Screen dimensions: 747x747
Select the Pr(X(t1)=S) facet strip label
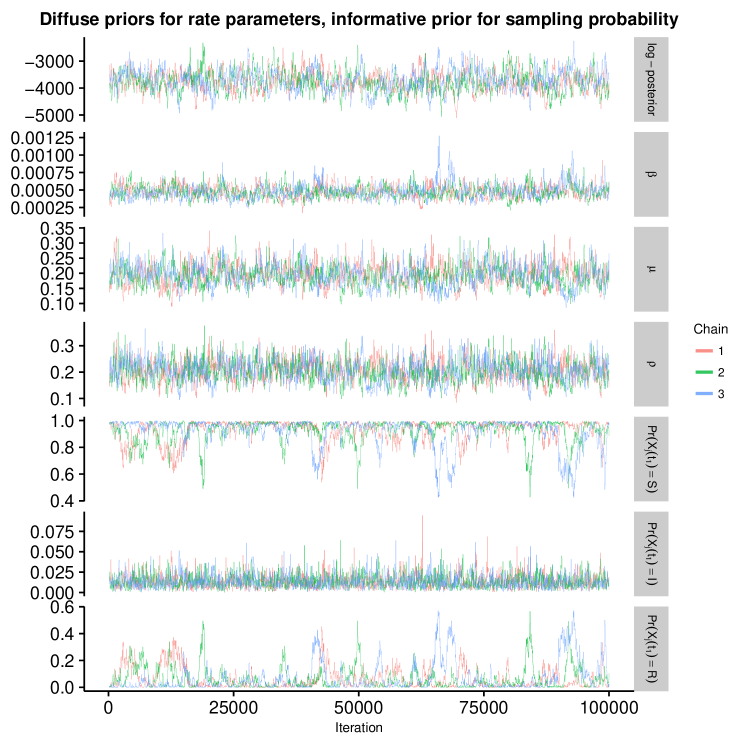click(651, 459)
